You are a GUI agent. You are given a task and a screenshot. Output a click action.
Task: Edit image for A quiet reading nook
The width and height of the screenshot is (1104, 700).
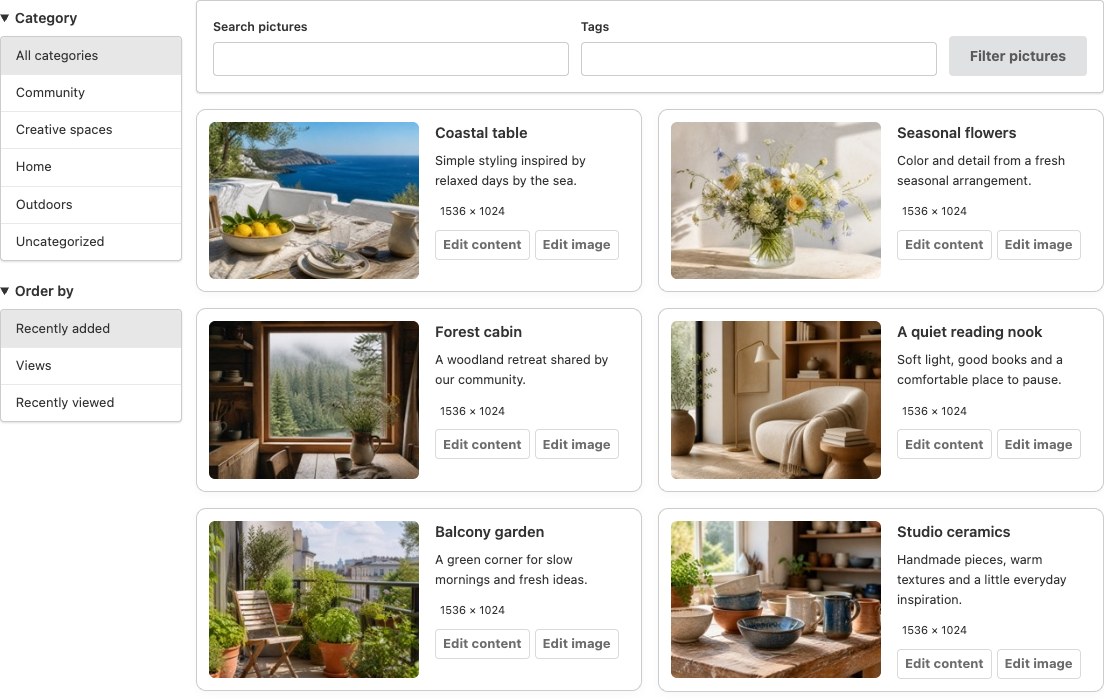pos(1039,444)
